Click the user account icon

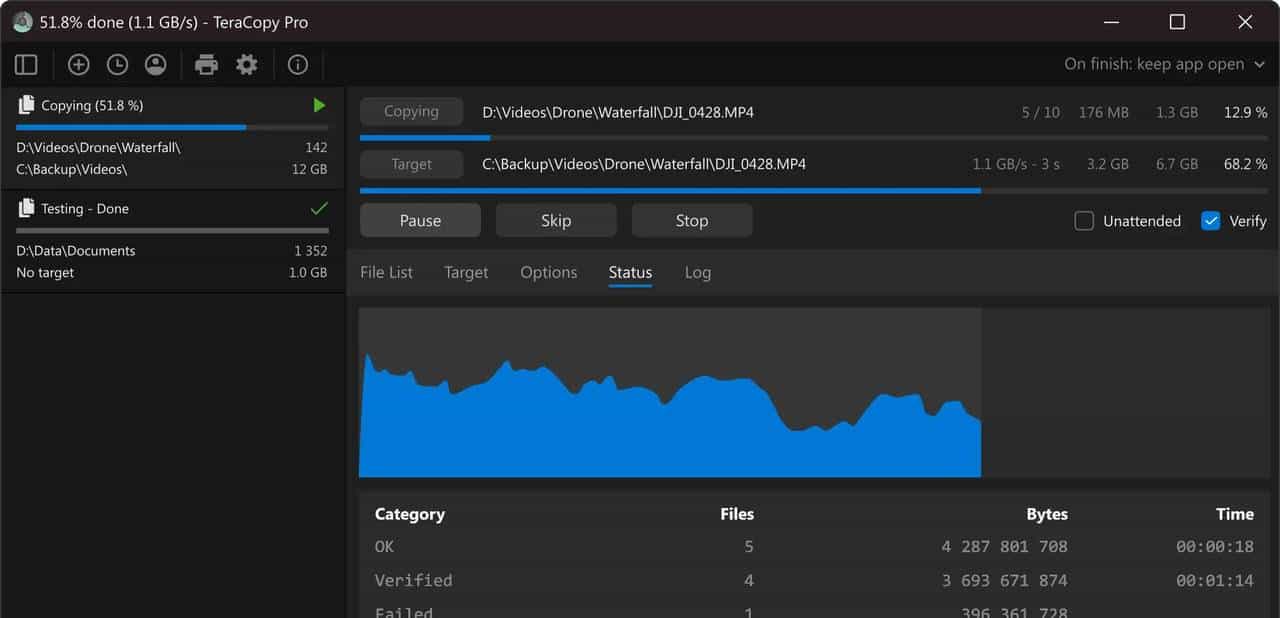coord(155,65)
